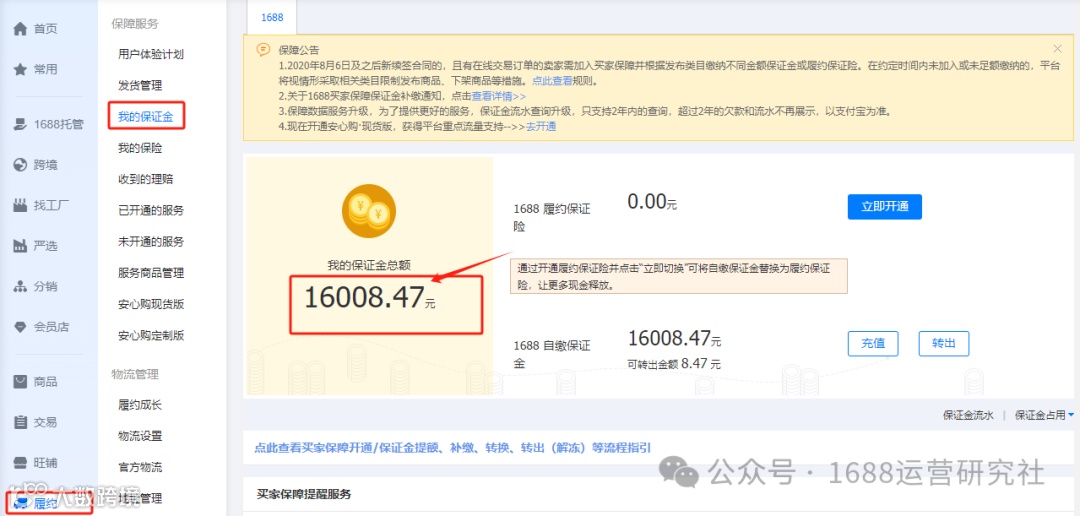
Task: Click the 16008.47元 total amount
Action: (x=370, y=298)
